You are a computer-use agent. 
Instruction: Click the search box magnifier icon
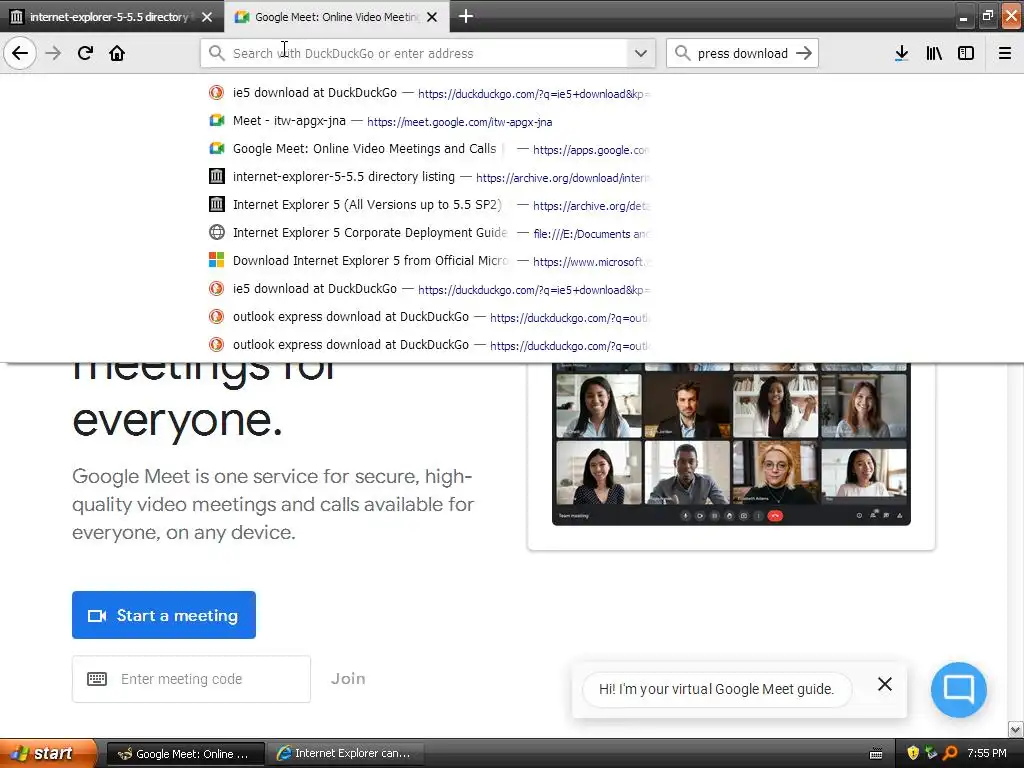click(682, 53)
